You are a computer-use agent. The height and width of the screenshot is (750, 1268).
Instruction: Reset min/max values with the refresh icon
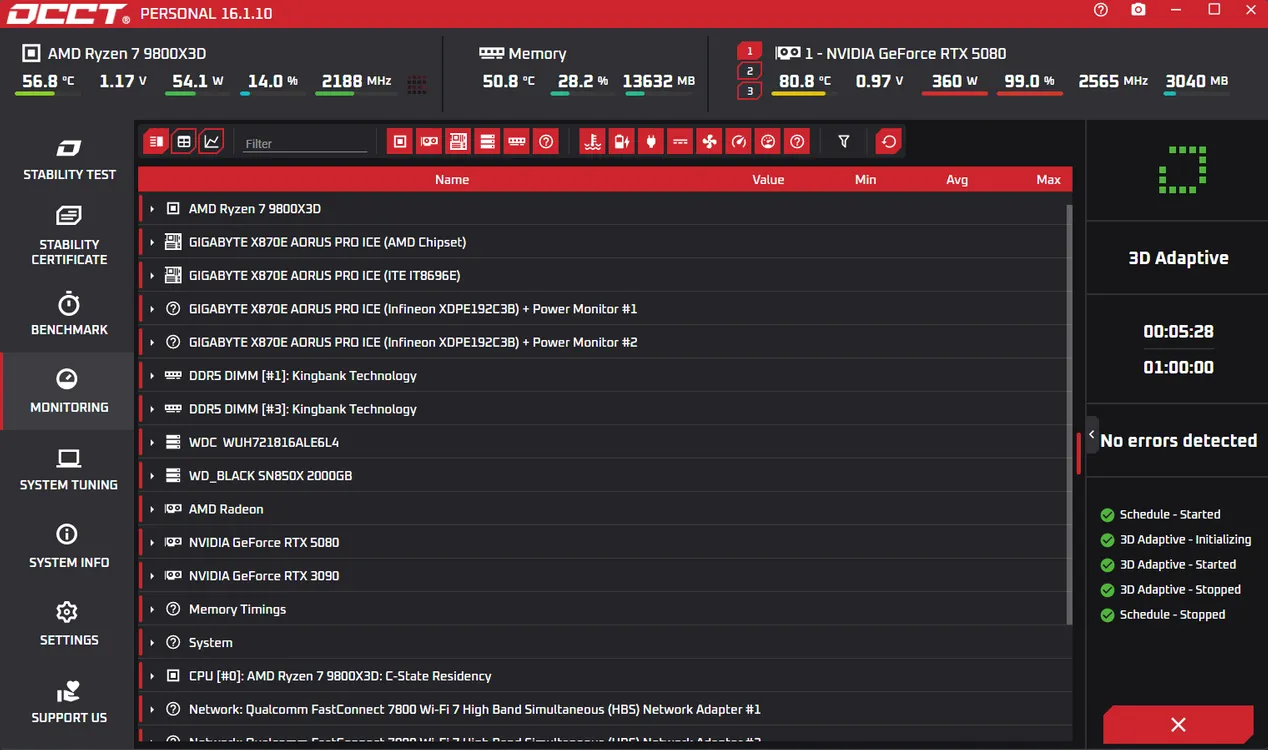pyautogui.click(x=888, y=142)
